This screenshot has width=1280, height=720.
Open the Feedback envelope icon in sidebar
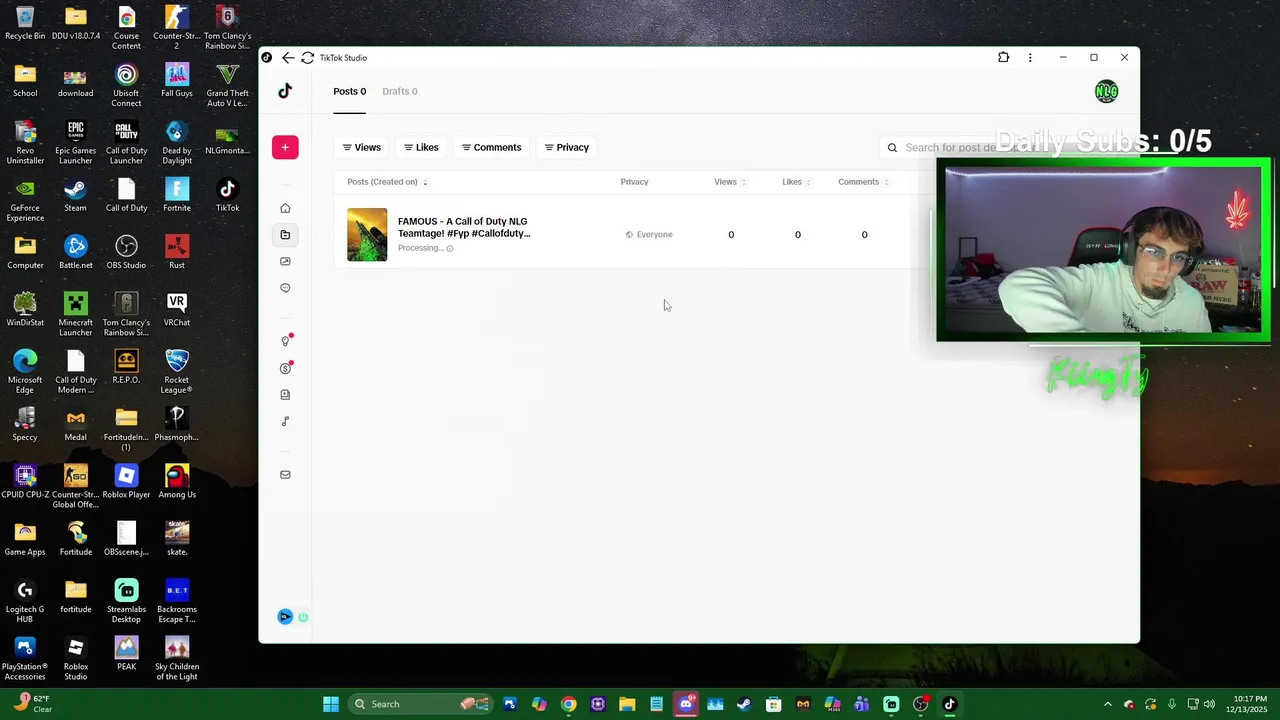[x=285, y=475]
